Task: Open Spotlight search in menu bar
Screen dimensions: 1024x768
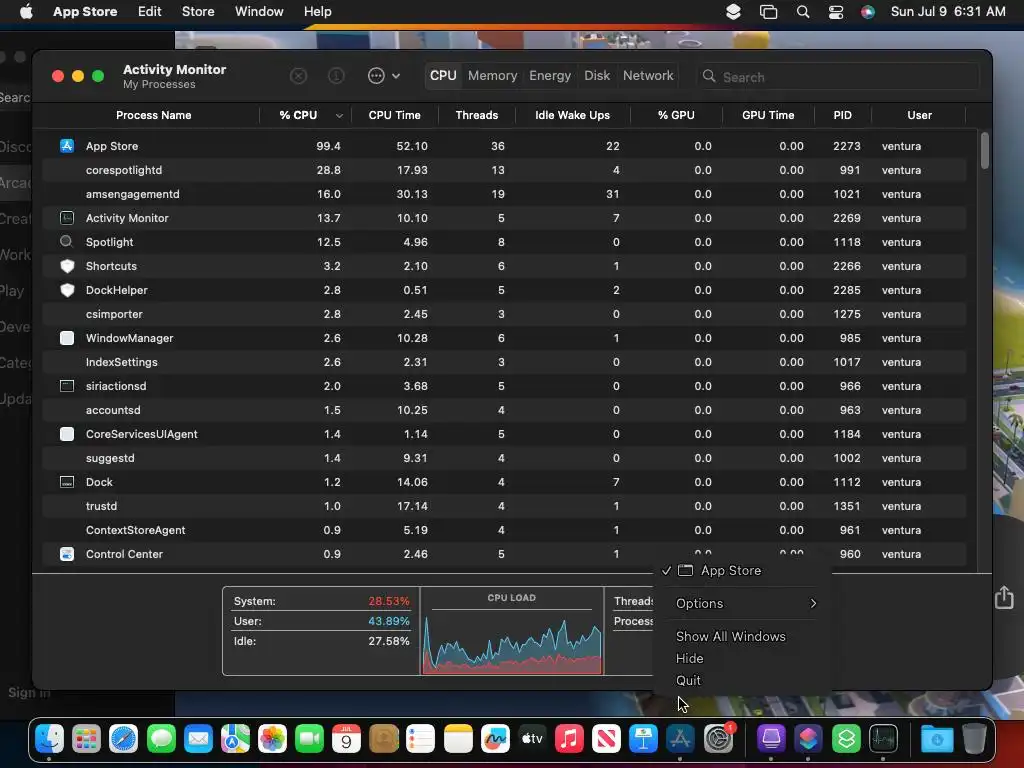Action: (803, 12)
